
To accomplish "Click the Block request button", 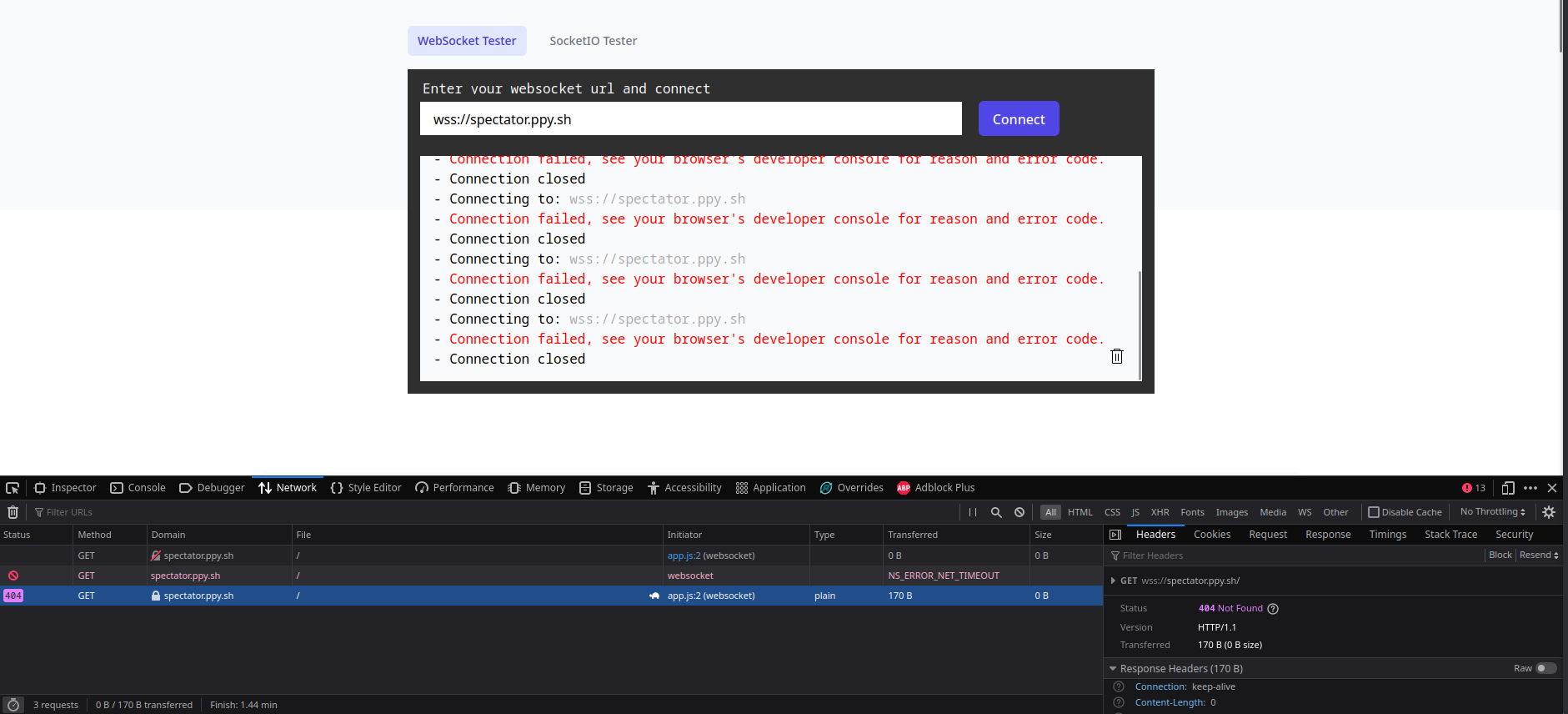I will click(x=1500, y=556).
